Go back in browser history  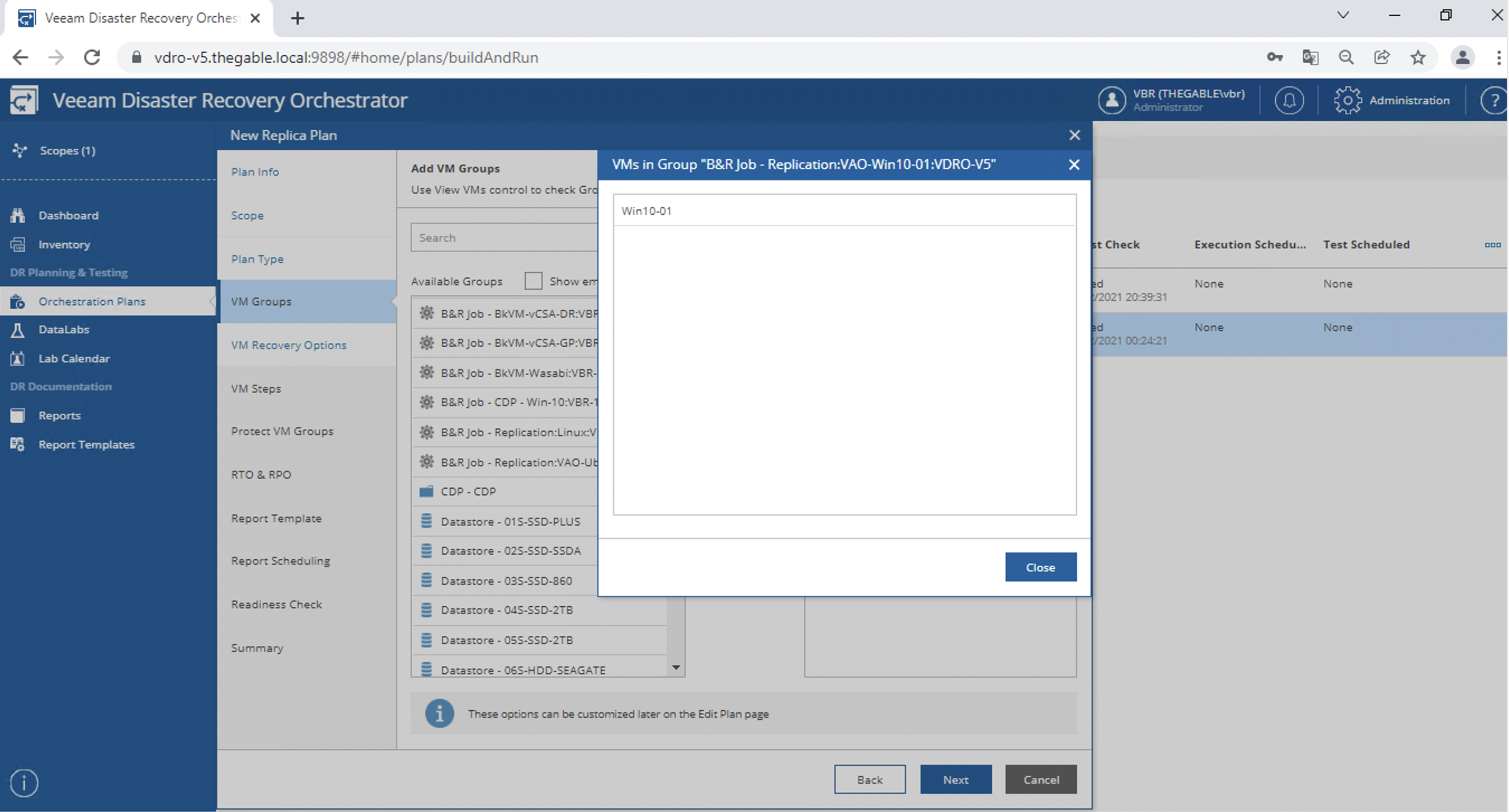pos(21,58)
